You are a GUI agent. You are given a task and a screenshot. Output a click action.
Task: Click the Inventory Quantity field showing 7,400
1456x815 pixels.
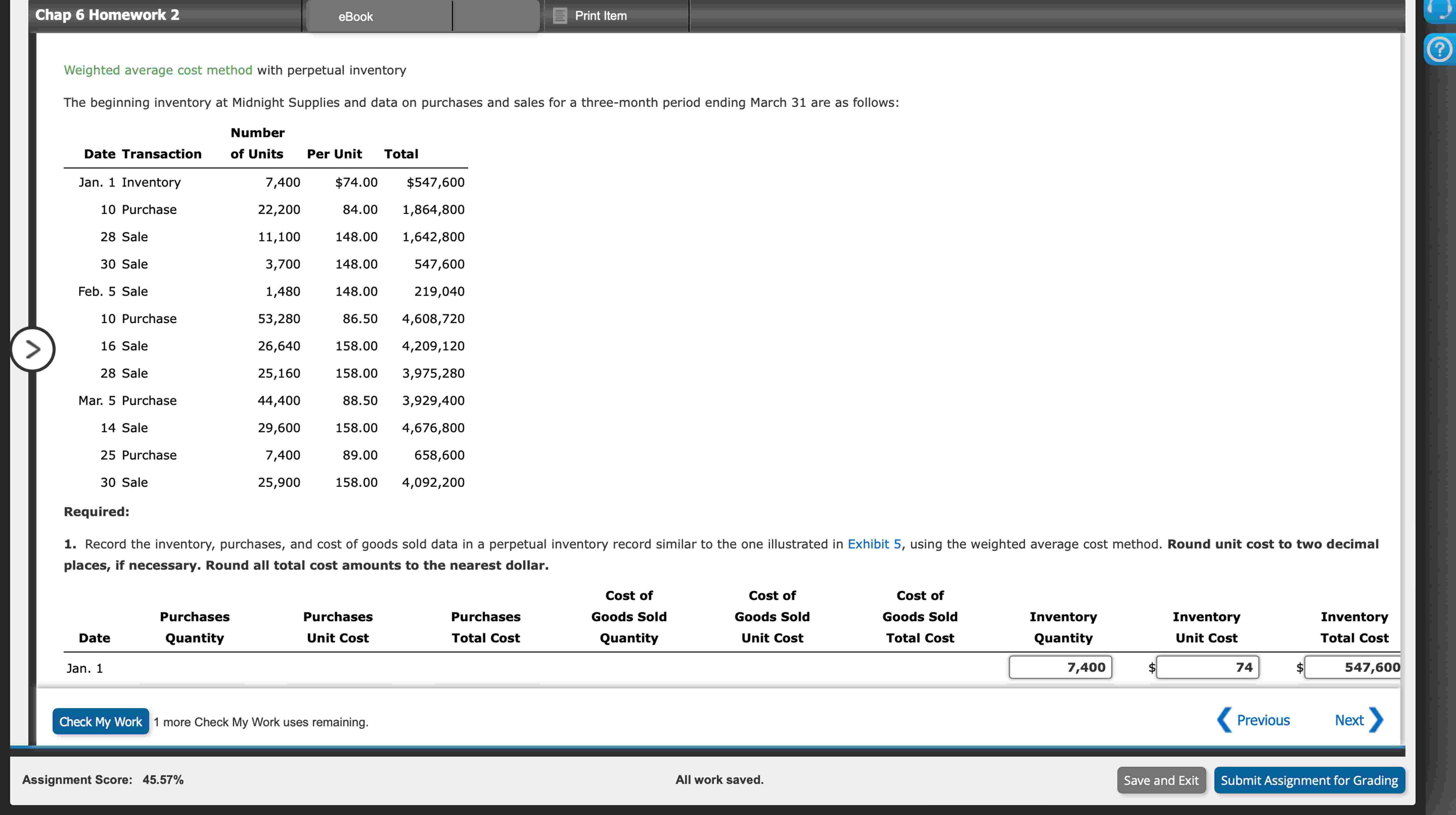pyautogui.click(x=1060, y=667)
